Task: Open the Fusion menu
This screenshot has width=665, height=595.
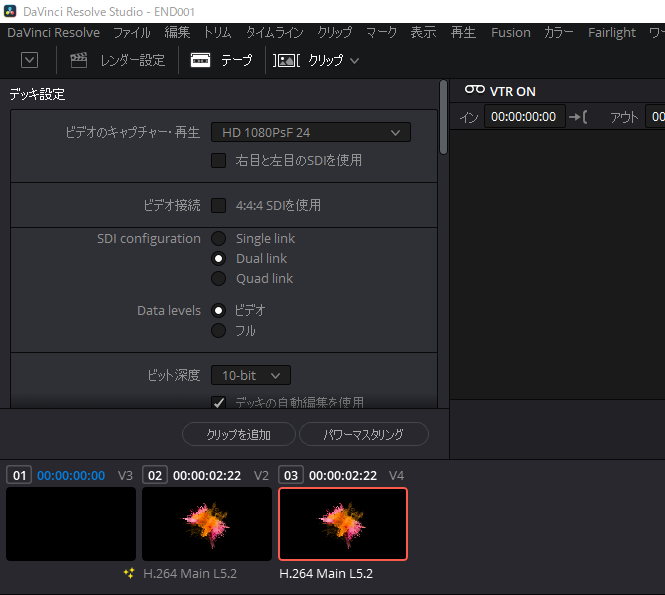Action: click(510, 32)
